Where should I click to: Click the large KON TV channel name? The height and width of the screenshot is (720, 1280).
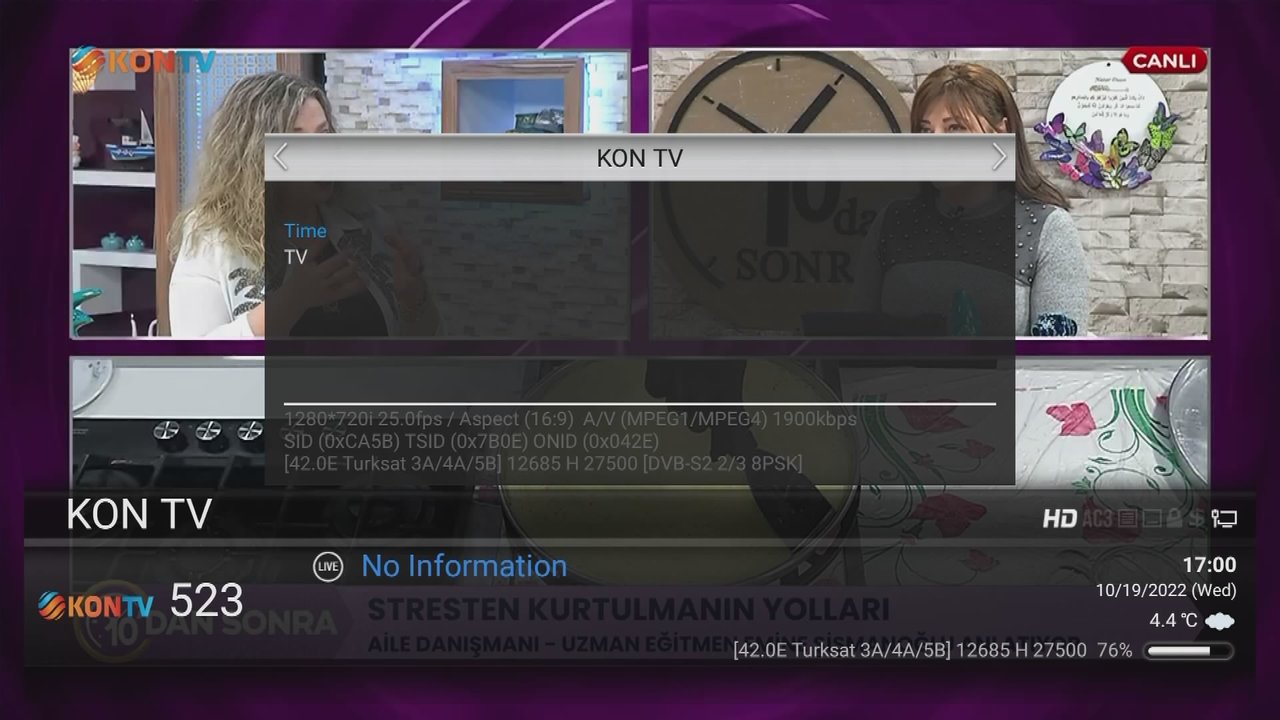pos(139,514)
